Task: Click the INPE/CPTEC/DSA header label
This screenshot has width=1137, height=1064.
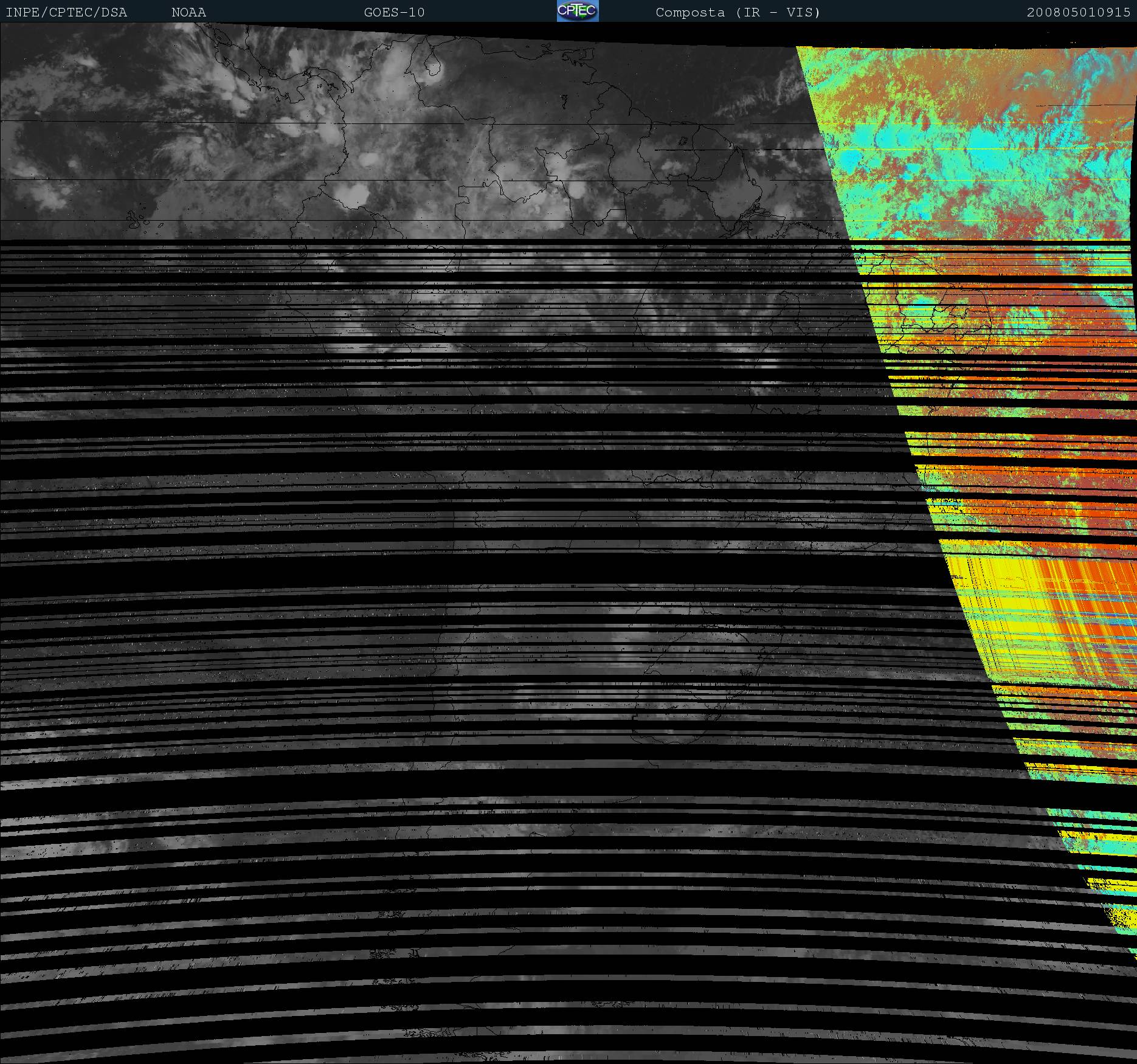Action: tap(66, 12)
